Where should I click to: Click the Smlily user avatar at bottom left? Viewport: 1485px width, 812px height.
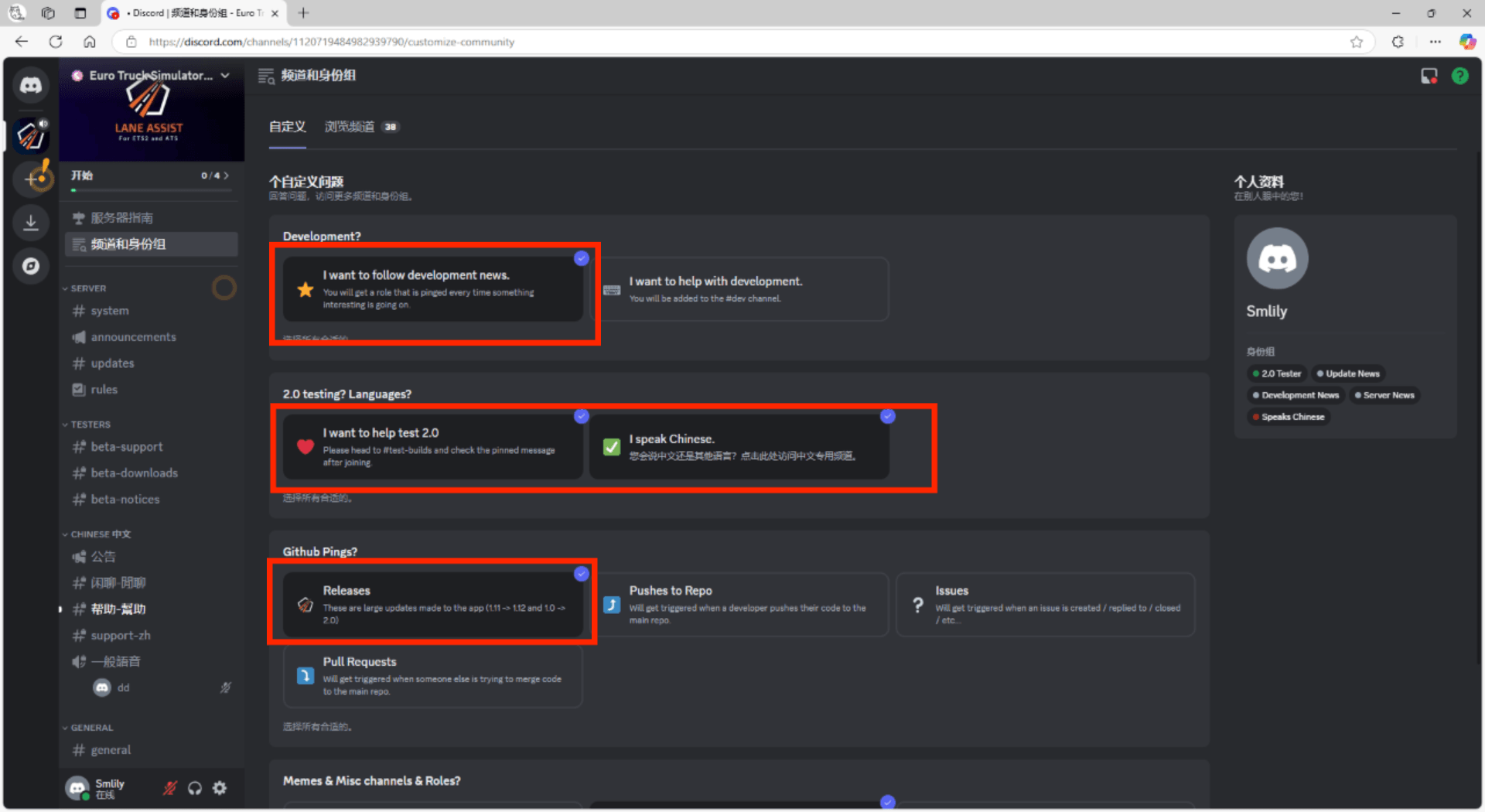click(x=77, y=788)
